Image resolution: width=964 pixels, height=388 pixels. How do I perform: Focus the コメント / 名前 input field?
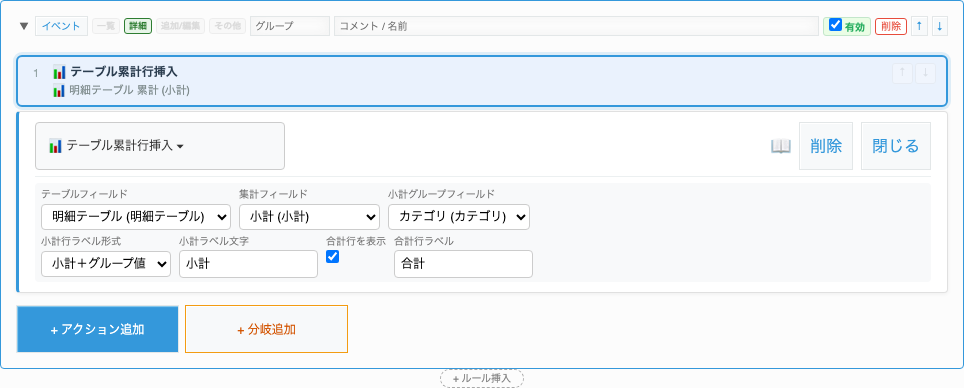click(x=576, y=26)
